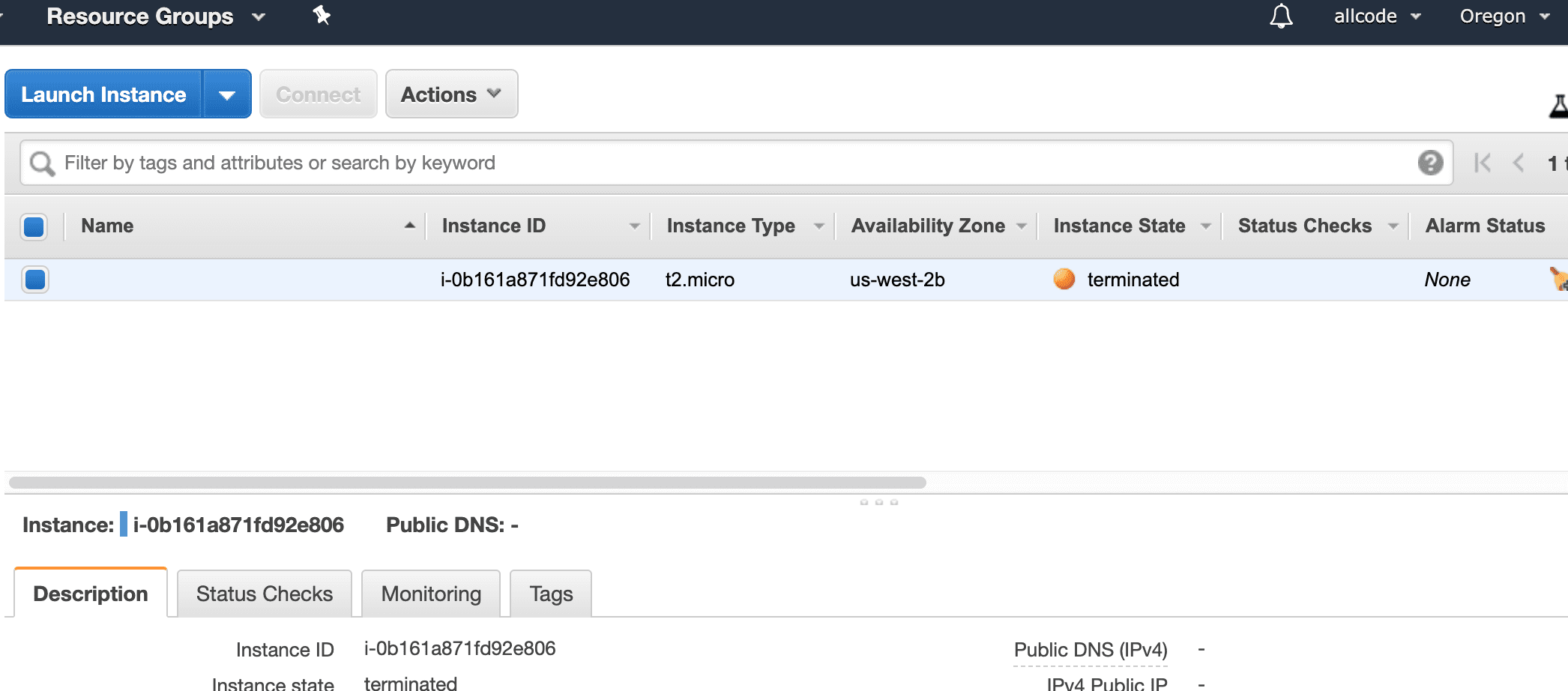Click the help question mark in the search bar
Image resolution: width=1568 pixels, height=691 pixels.
coord(1429,163)
